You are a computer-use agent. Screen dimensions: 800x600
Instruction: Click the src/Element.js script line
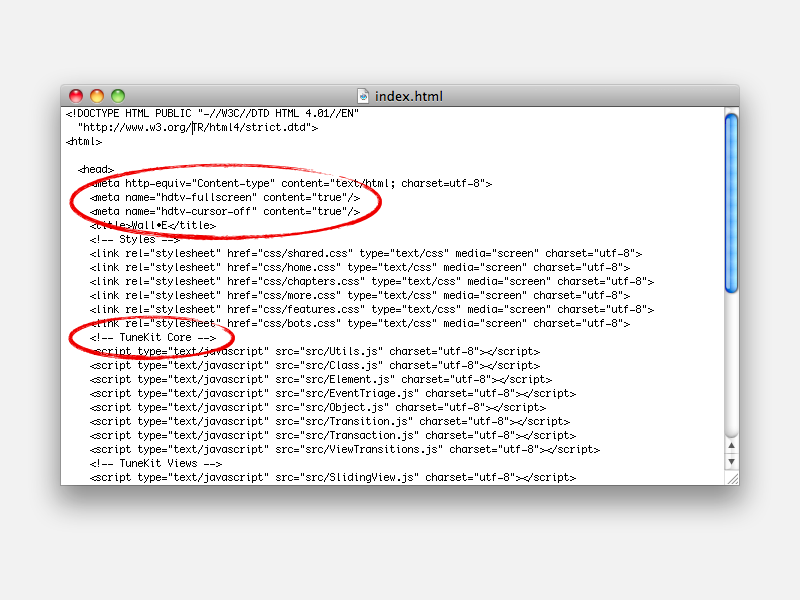coord(321,380)
